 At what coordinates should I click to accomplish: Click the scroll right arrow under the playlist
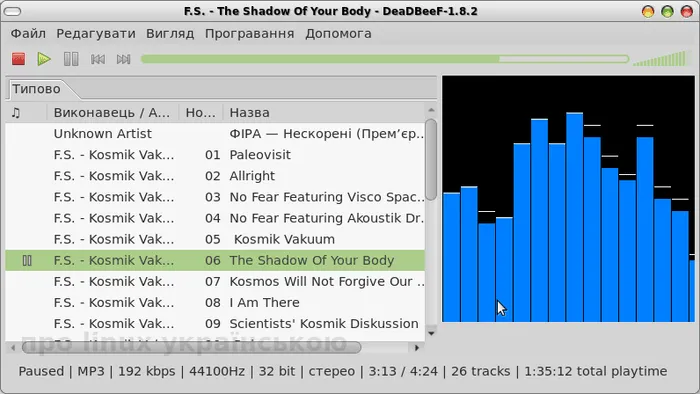417,347
